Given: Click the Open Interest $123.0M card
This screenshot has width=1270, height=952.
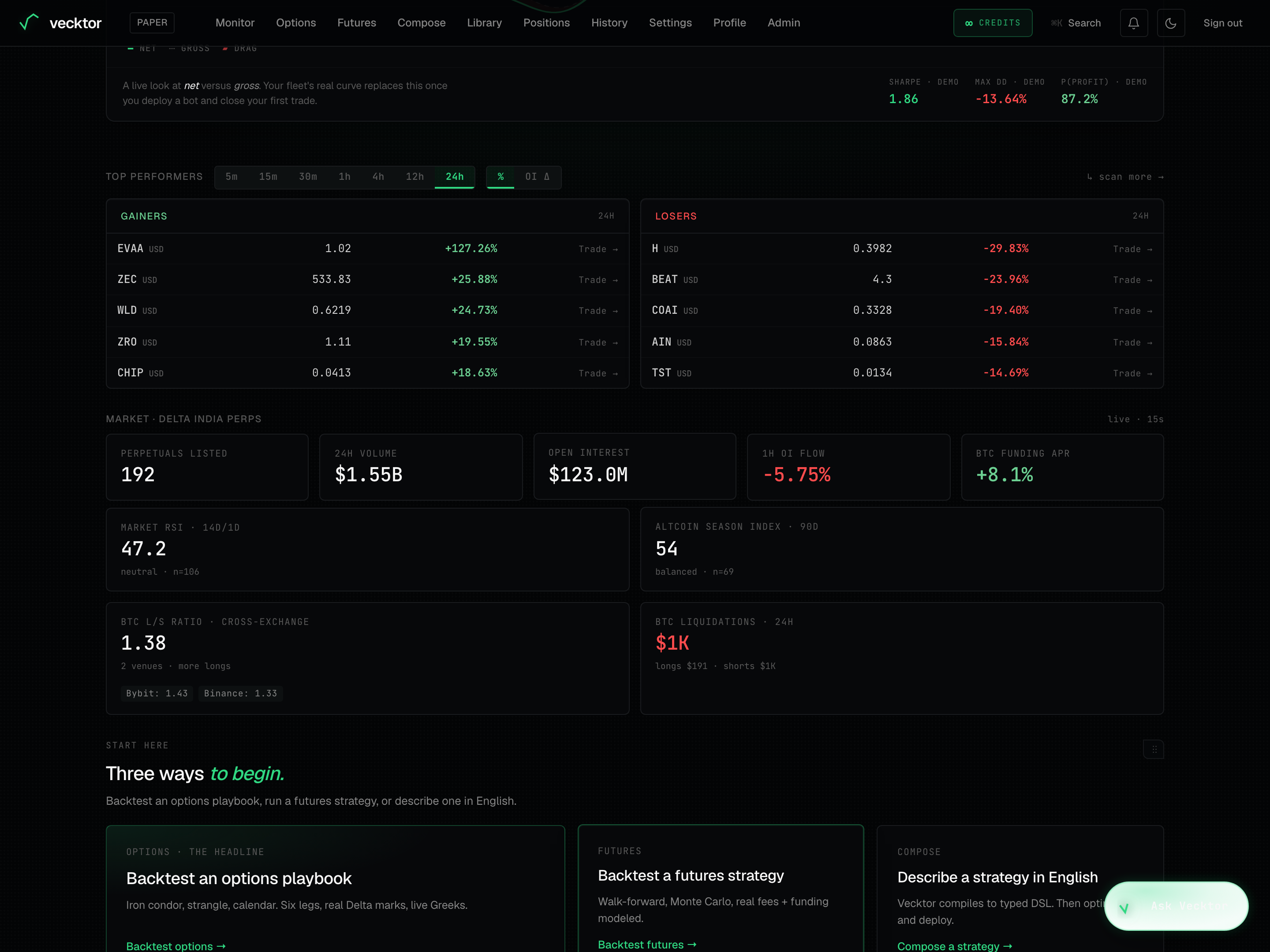Looking at the screenshot, I should (x=635, y=467).
